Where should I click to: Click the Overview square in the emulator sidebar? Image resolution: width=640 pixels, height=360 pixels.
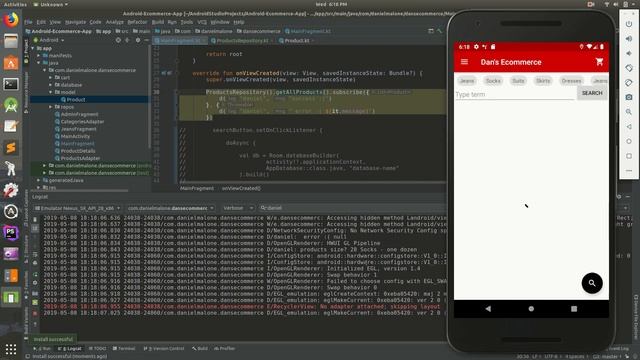click(629, 156)
